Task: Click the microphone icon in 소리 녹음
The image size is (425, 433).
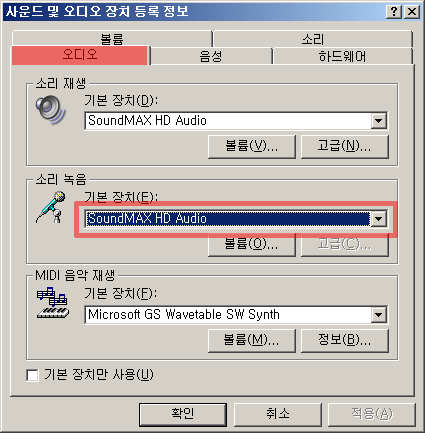Action: click(x=51, y=207)
